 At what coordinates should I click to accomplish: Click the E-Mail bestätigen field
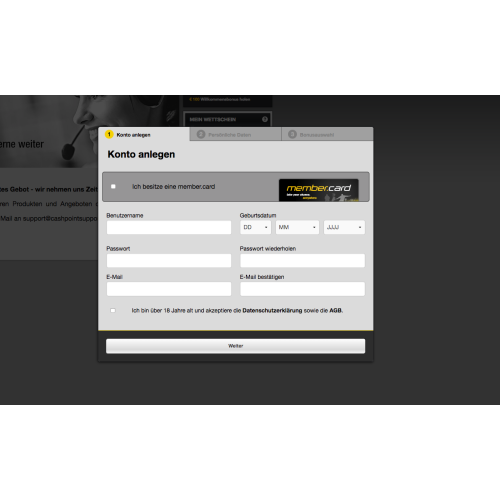[x=303, y=289]
